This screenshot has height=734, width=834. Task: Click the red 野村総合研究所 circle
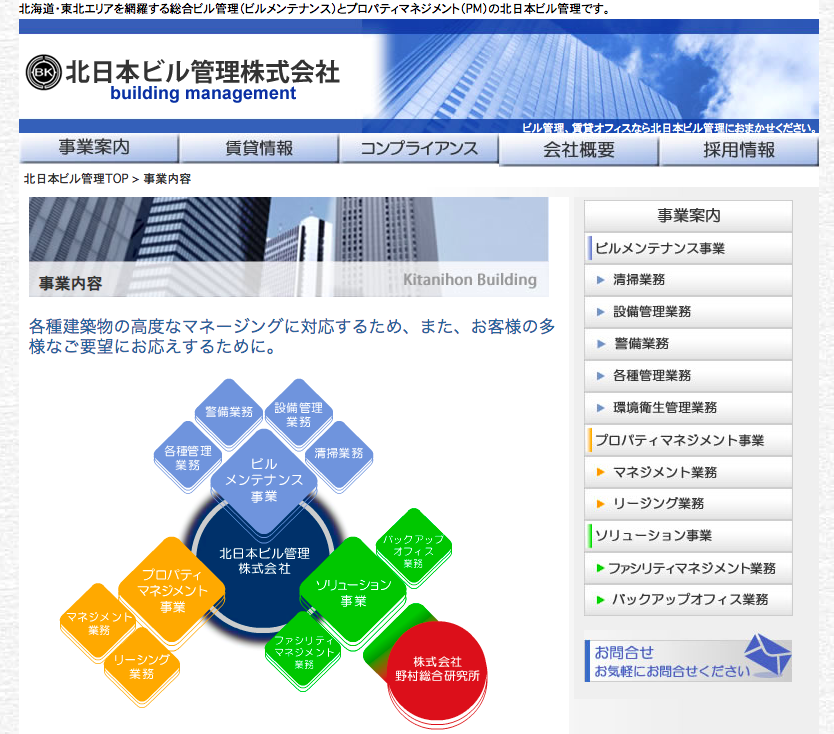[x=437, y=671]
